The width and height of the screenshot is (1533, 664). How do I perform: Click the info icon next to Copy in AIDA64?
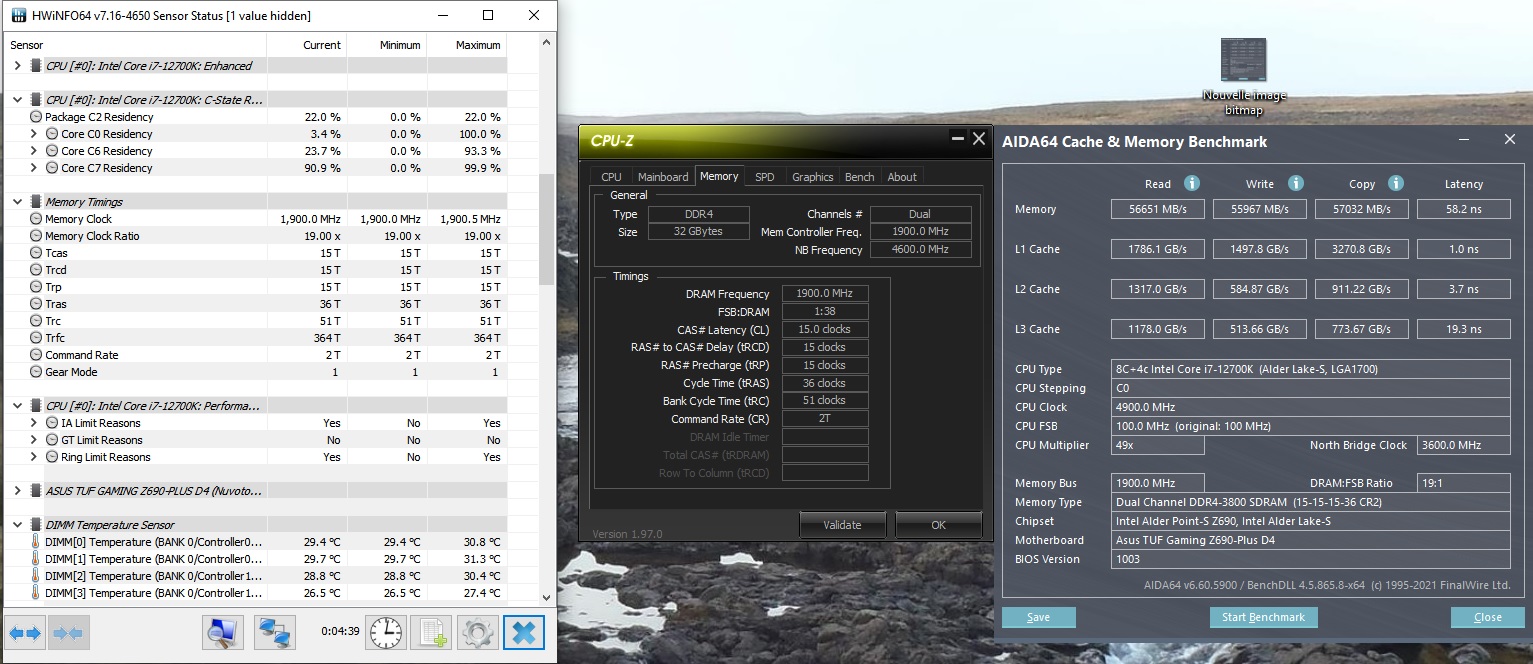pyautogui.click(x=1396, y=183)
